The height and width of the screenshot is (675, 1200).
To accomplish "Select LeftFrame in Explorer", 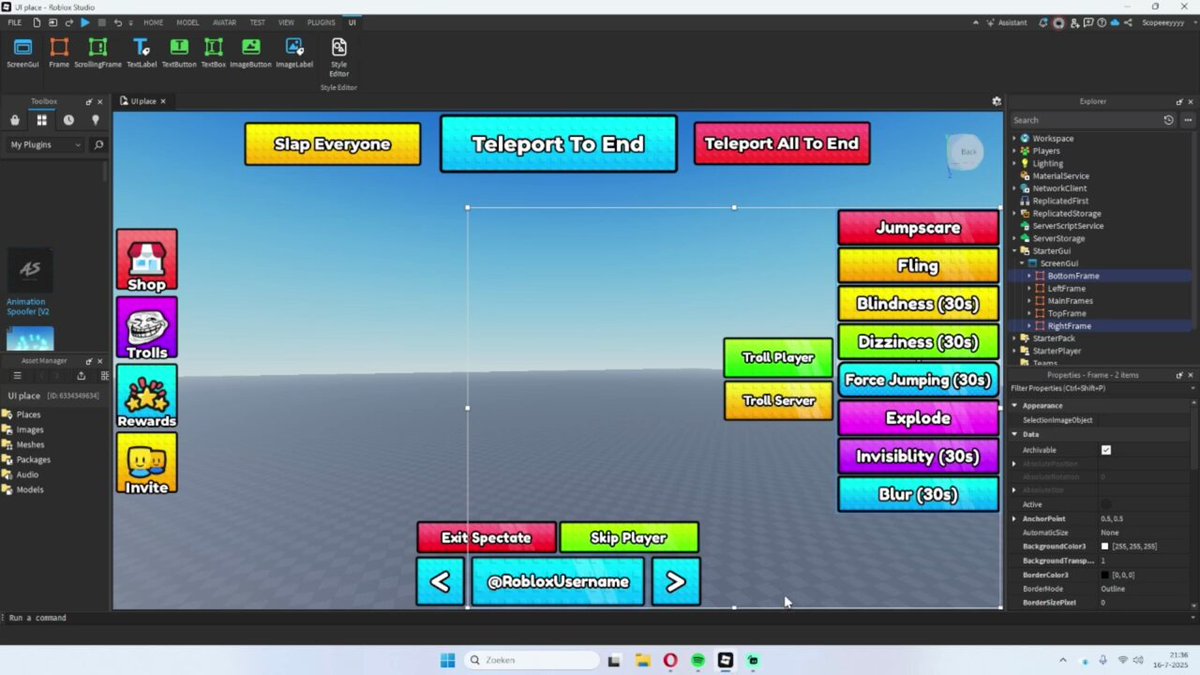I will 1066,288.
